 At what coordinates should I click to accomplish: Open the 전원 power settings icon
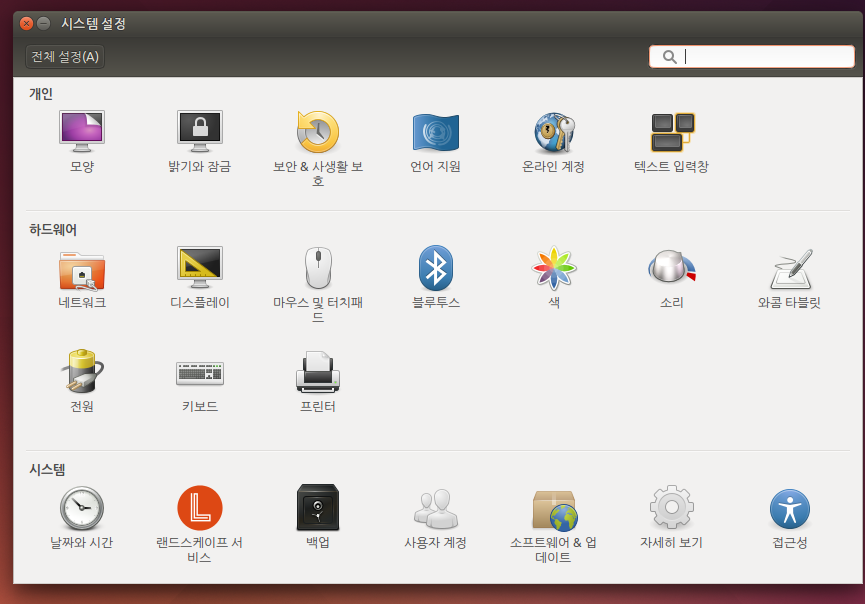82,371
